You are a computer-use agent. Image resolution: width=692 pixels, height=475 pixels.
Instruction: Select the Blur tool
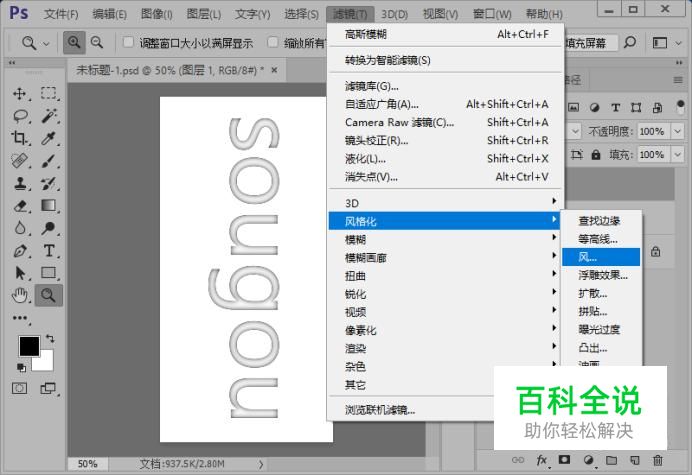(x=20, y=228)
